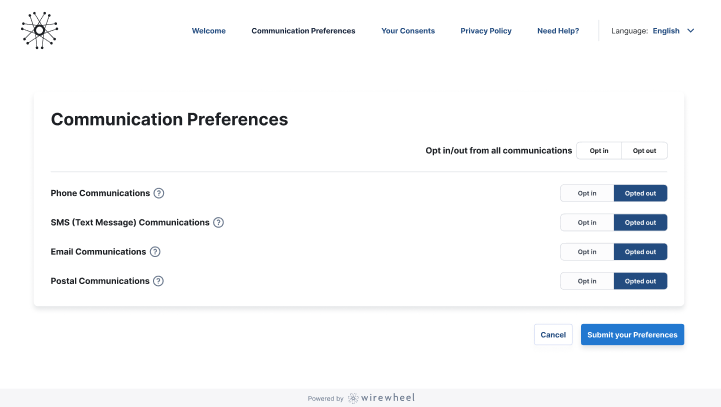721x407 pixels.
Task: Opt in to Email Communications
Action: [x=587, y=252]
